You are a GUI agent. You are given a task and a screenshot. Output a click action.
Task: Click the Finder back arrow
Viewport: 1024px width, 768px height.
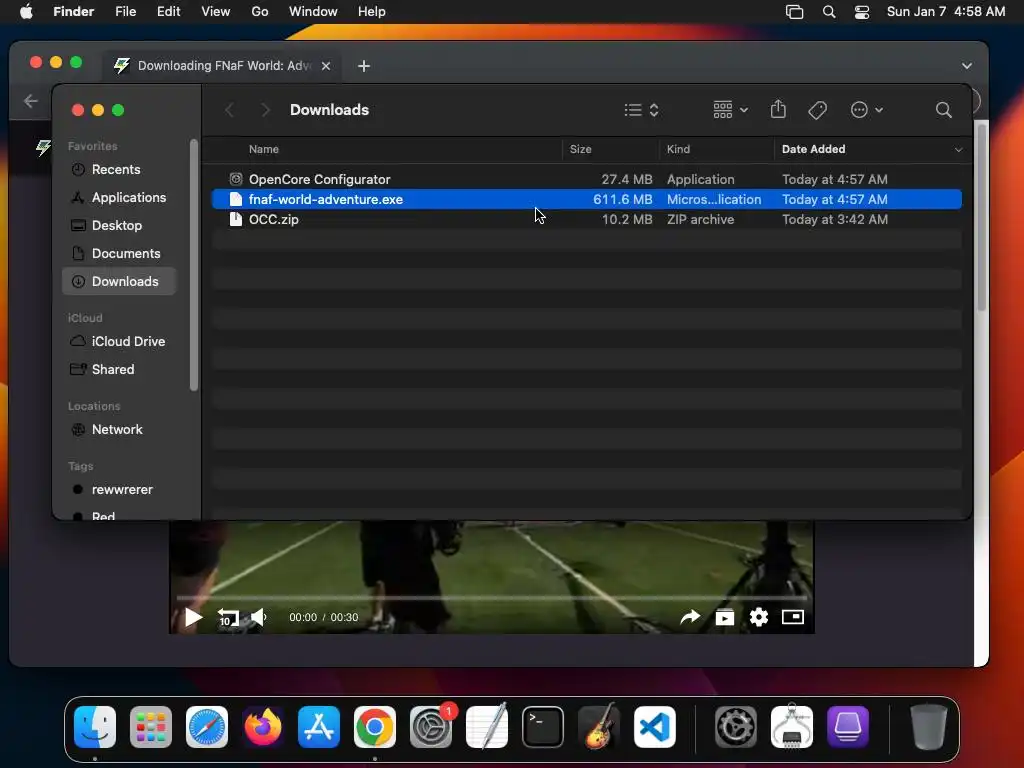pos(229,110)
